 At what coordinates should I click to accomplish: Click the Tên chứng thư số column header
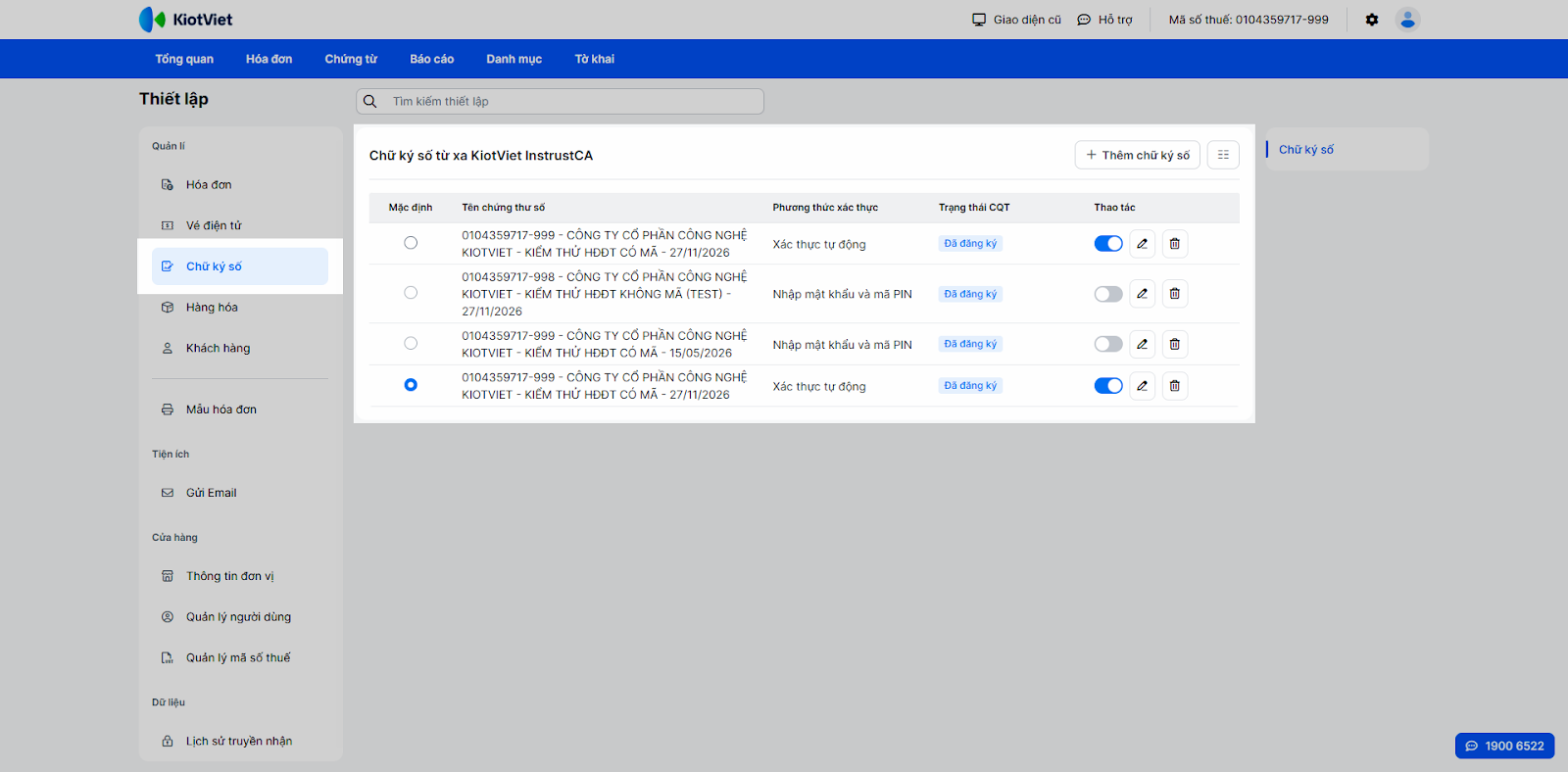click(504, 208)
